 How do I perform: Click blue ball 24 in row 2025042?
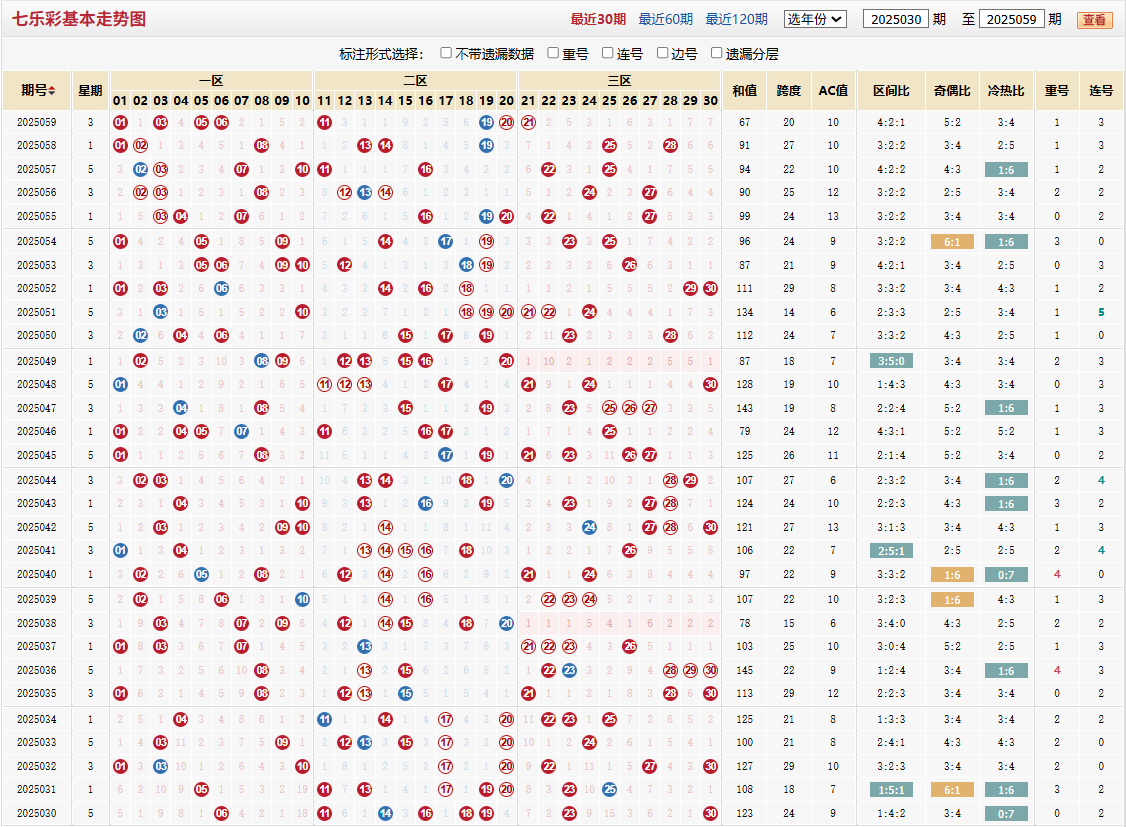pyautogui.click(x=590, y=527)
